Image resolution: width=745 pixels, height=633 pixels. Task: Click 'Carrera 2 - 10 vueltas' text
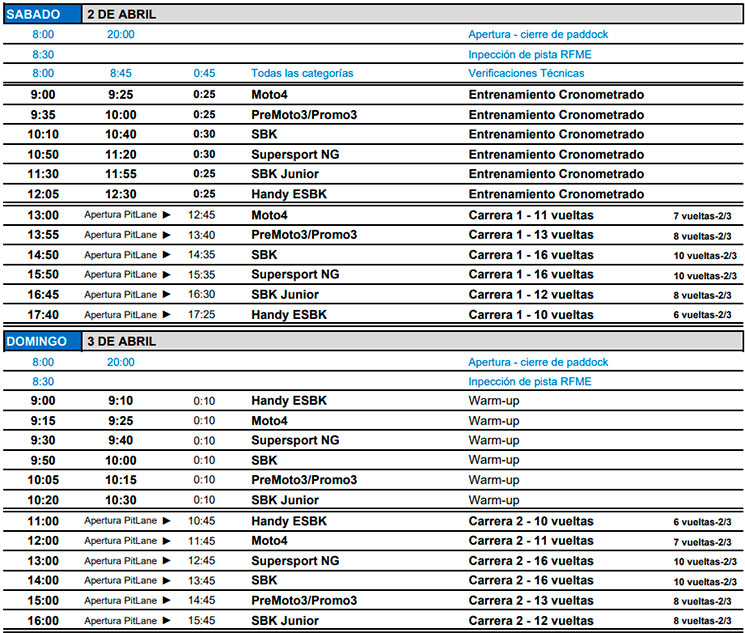(531, 521)
